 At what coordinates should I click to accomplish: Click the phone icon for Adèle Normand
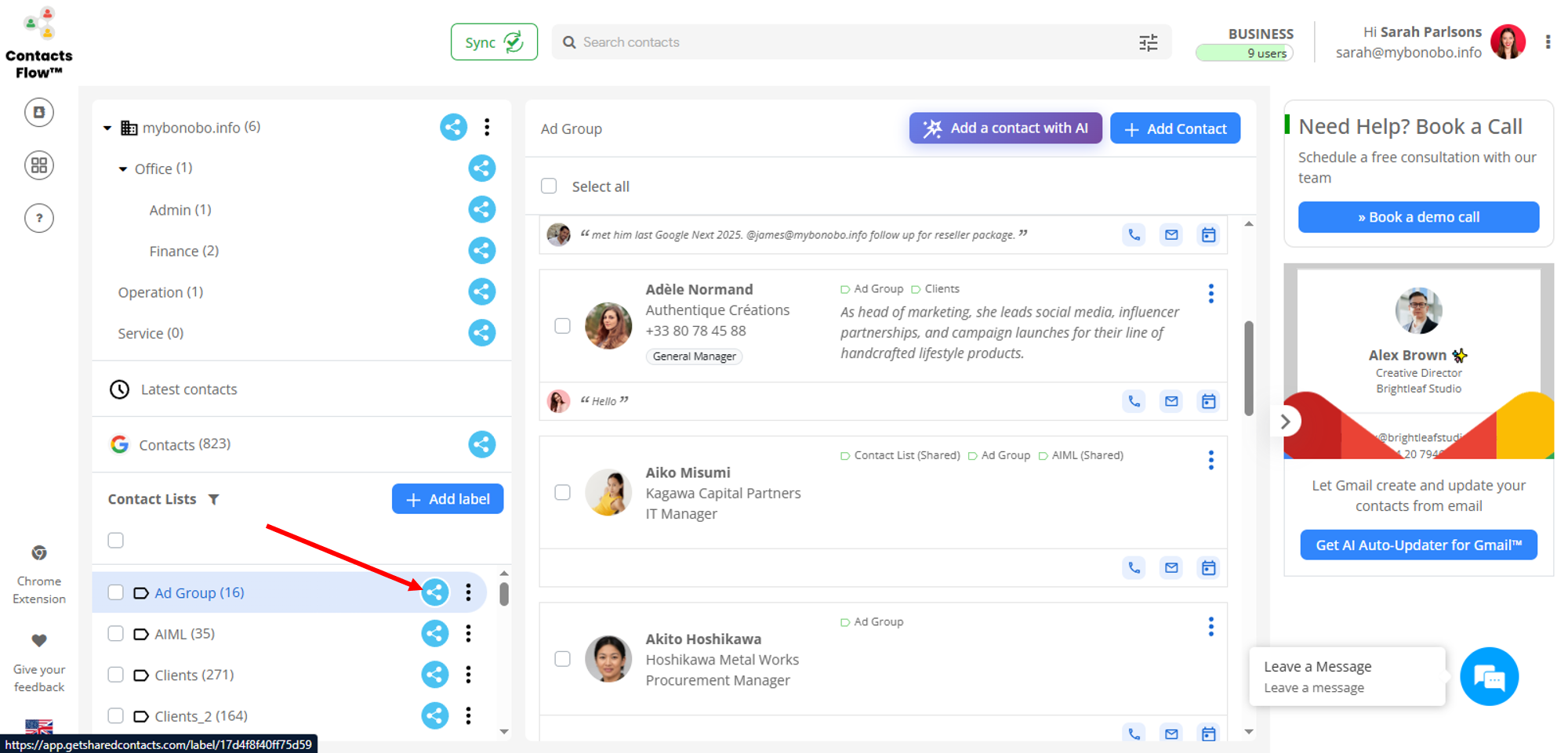(1134, 401)
